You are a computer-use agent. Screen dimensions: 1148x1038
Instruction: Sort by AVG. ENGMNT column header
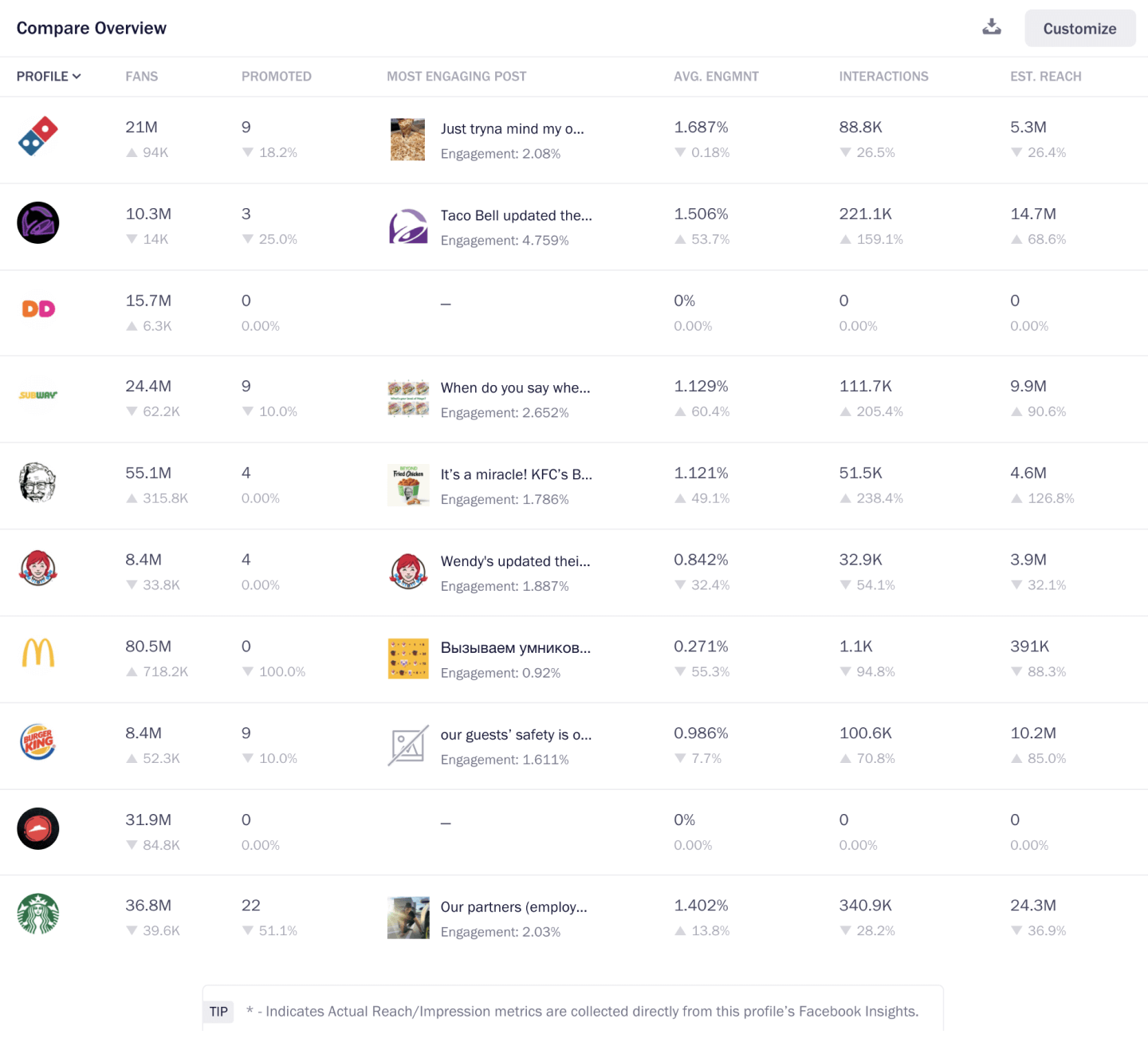tap(716, 77)
